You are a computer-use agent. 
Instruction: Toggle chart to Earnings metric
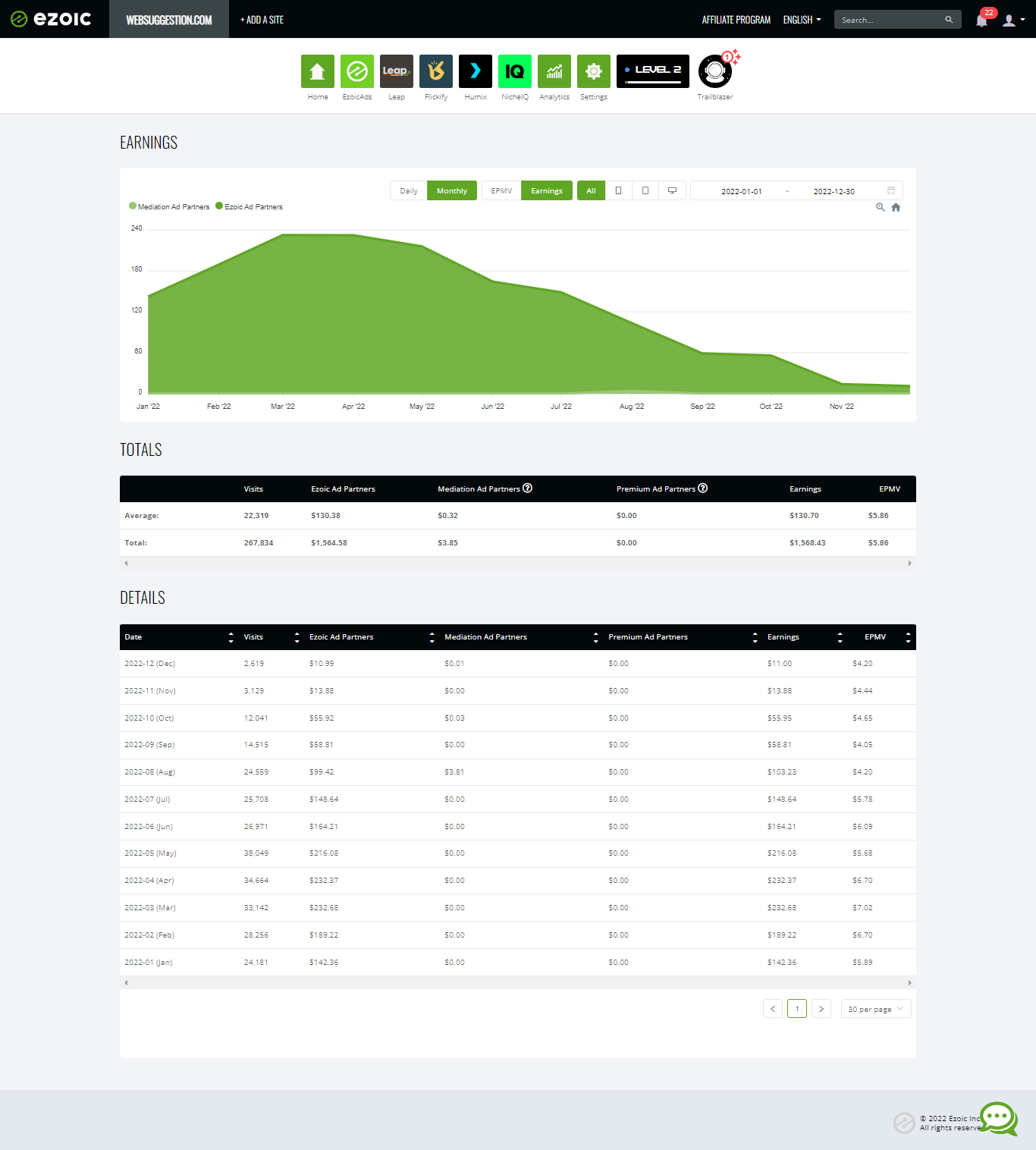(x=547, y=190)
